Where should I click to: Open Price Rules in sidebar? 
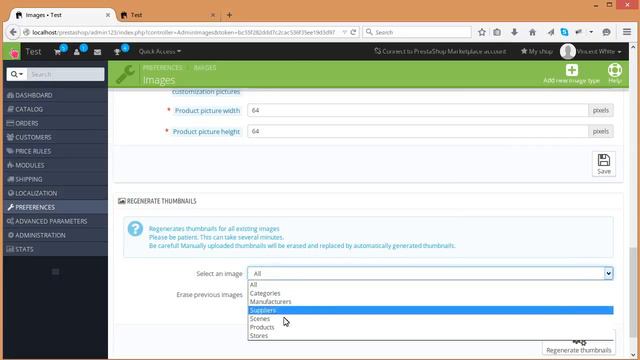coord(56,151)
